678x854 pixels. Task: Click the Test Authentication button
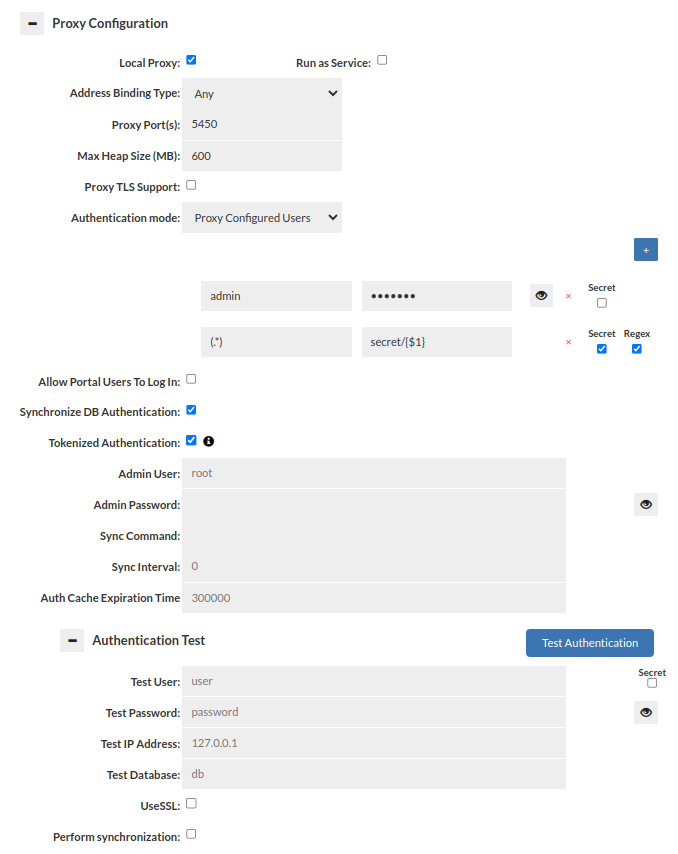[589, 643]
